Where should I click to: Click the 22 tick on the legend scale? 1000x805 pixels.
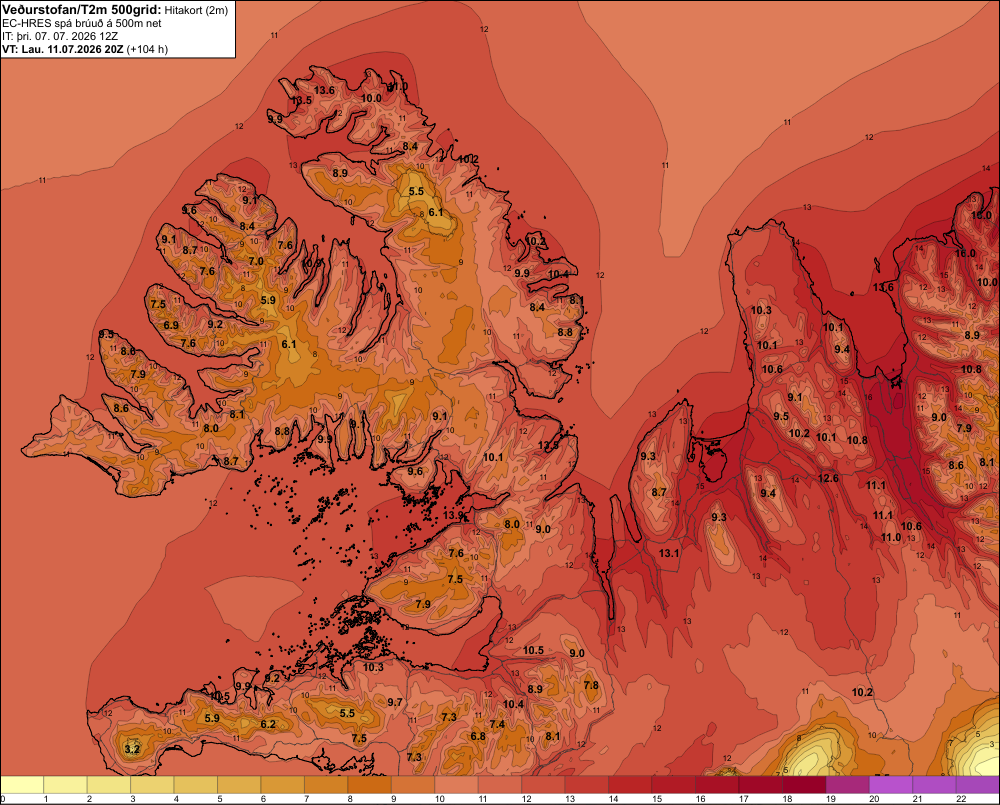[960, 799]
